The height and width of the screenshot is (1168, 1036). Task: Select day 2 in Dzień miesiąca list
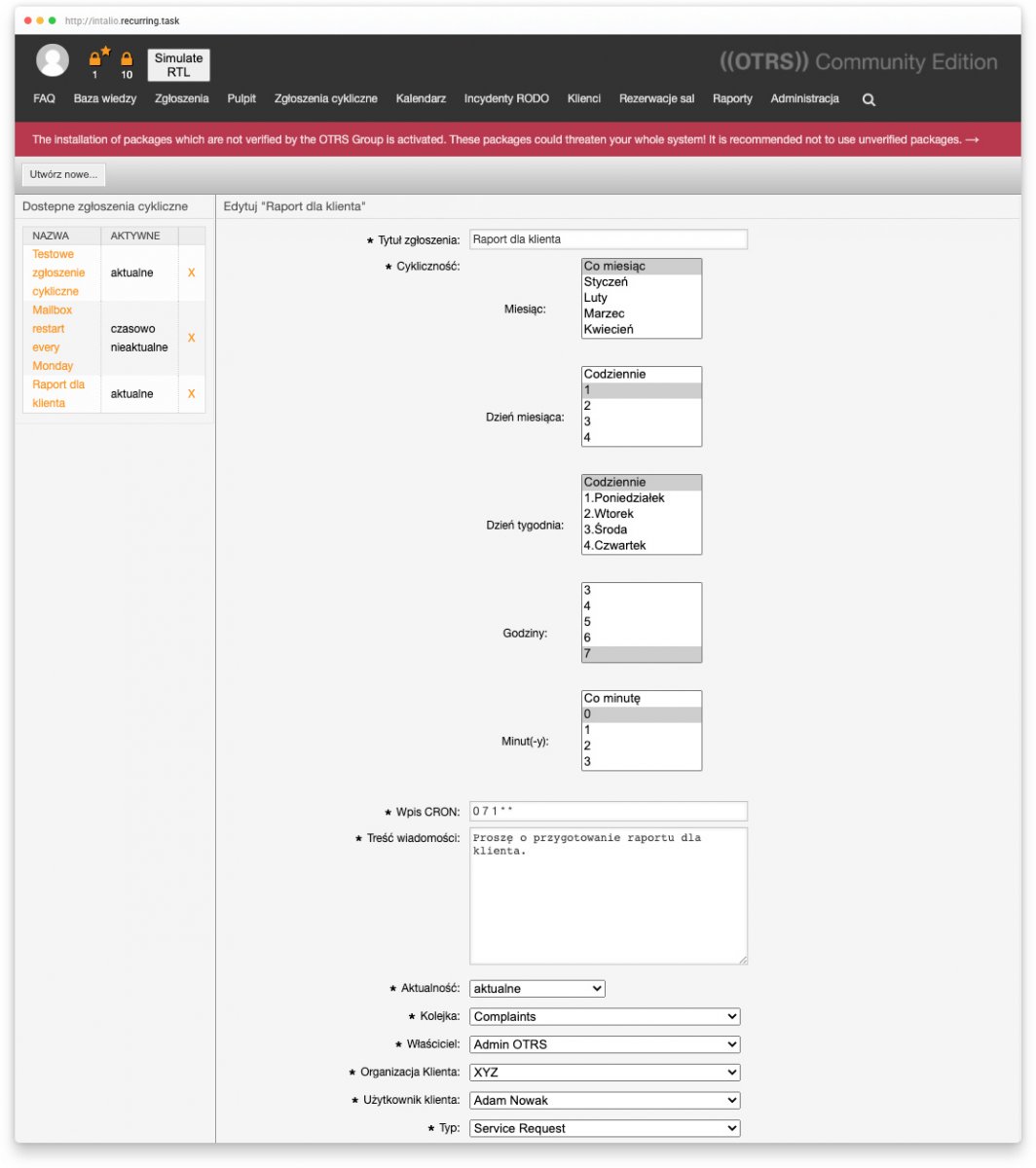click(642, 406)
